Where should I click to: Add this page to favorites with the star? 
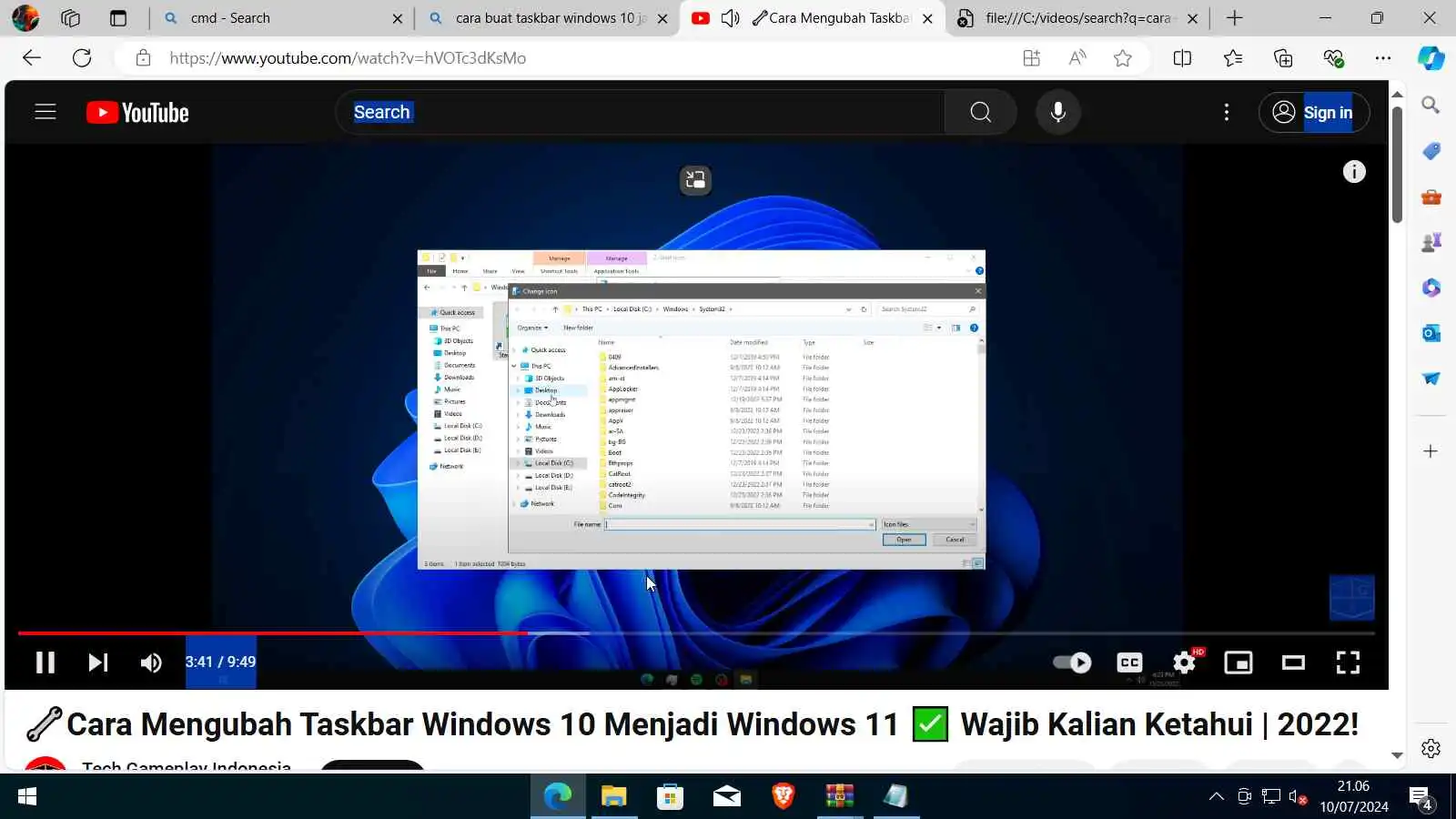(x=1123, y=58)
